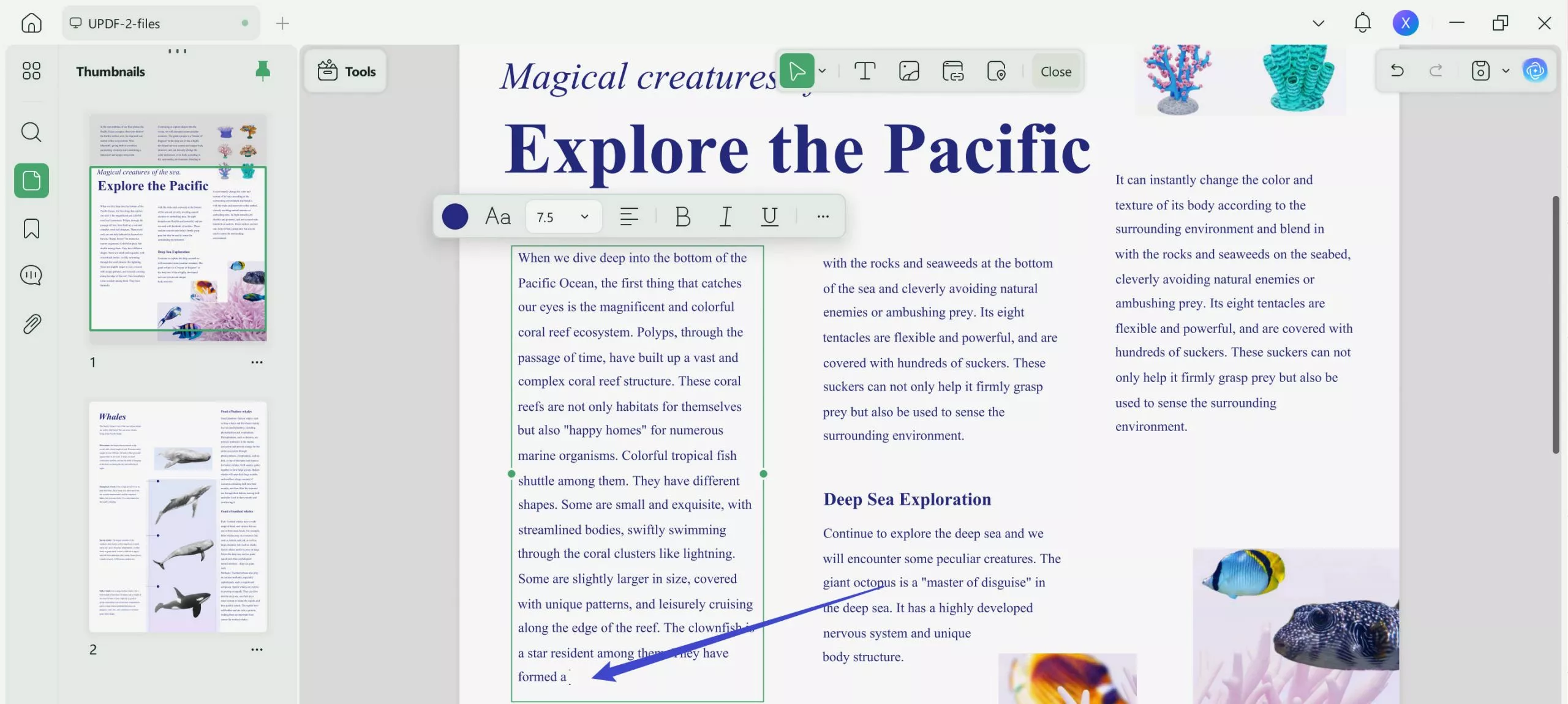The width and height of the screenshot is (1568, 704).
Task: Pin the Thumbnails panel
Action: coord(263,70)
